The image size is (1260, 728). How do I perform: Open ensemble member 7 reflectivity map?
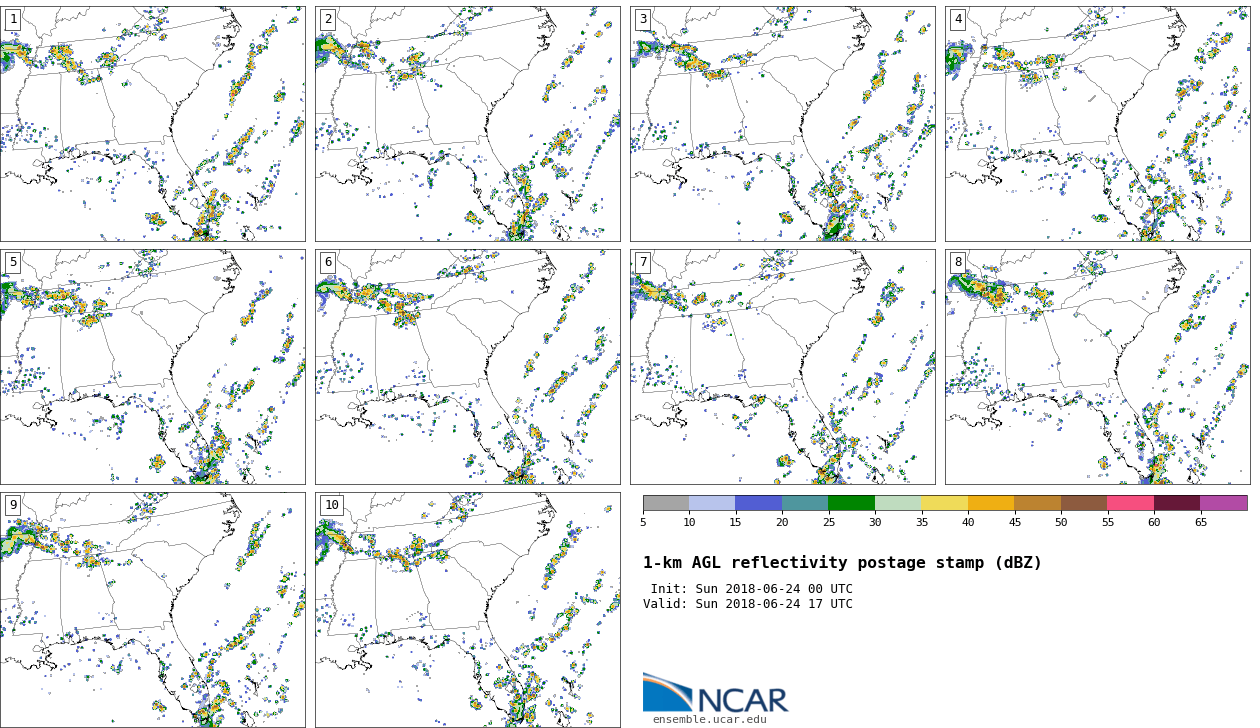coord(782,367)
